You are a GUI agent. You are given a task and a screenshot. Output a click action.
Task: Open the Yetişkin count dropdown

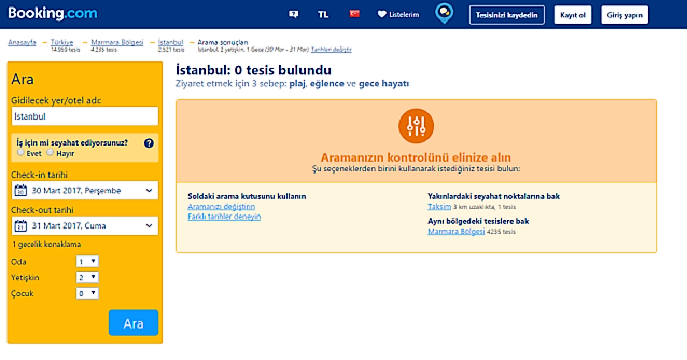pyautogui.click(x=87, y=277)
